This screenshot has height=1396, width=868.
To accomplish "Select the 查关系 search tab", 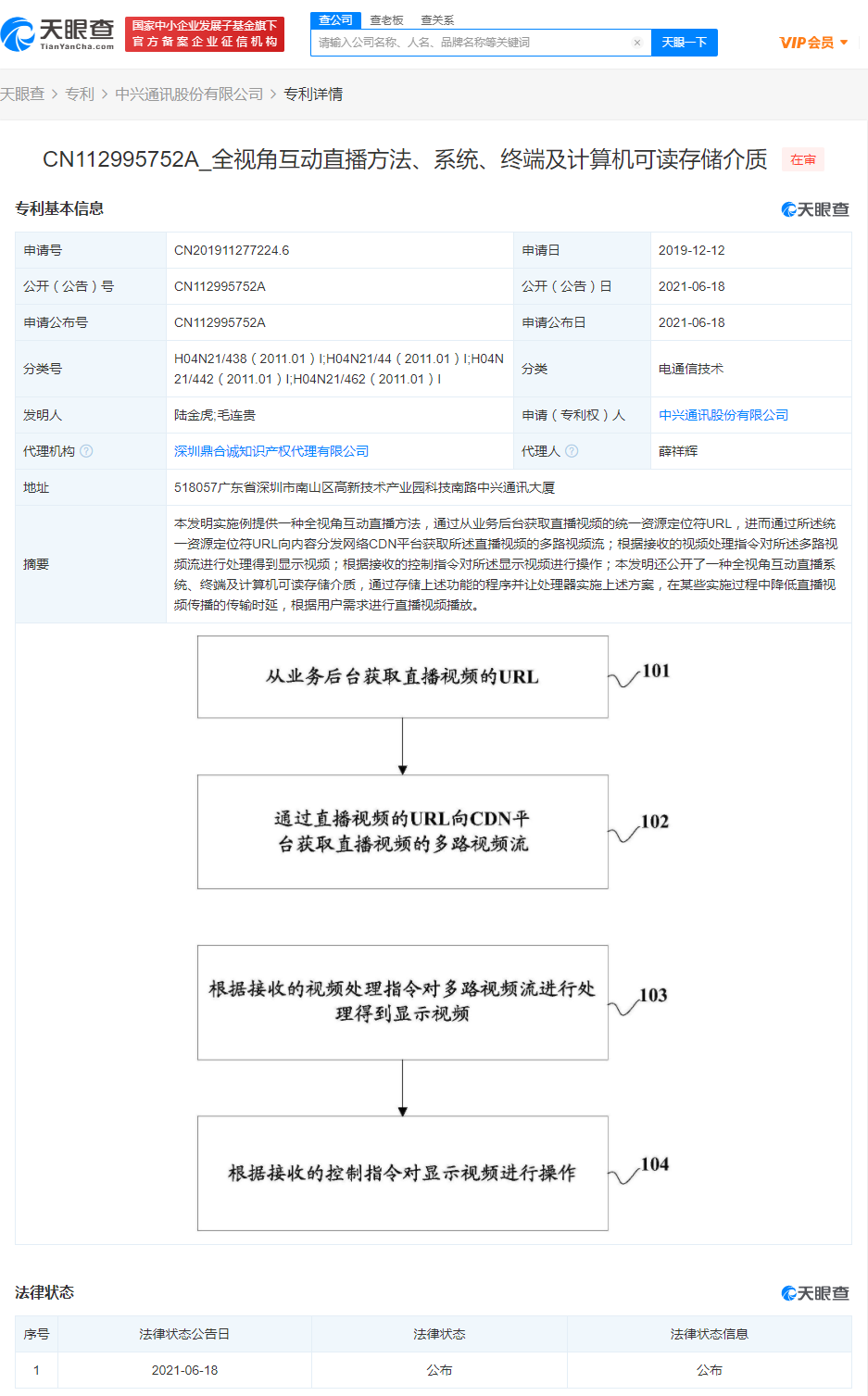I will click(437, 20).
